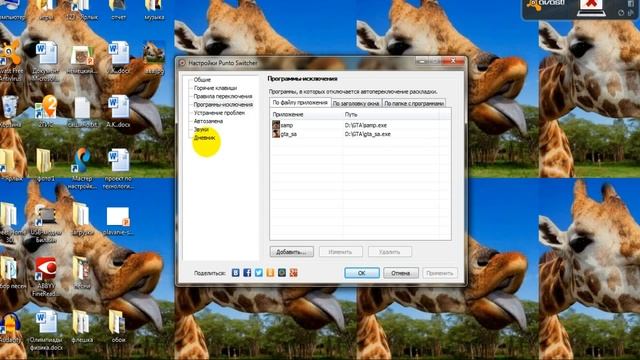Open the 2GIS desktop shortcut
This screenshot has width=640, height=360.
pos(46,111)
